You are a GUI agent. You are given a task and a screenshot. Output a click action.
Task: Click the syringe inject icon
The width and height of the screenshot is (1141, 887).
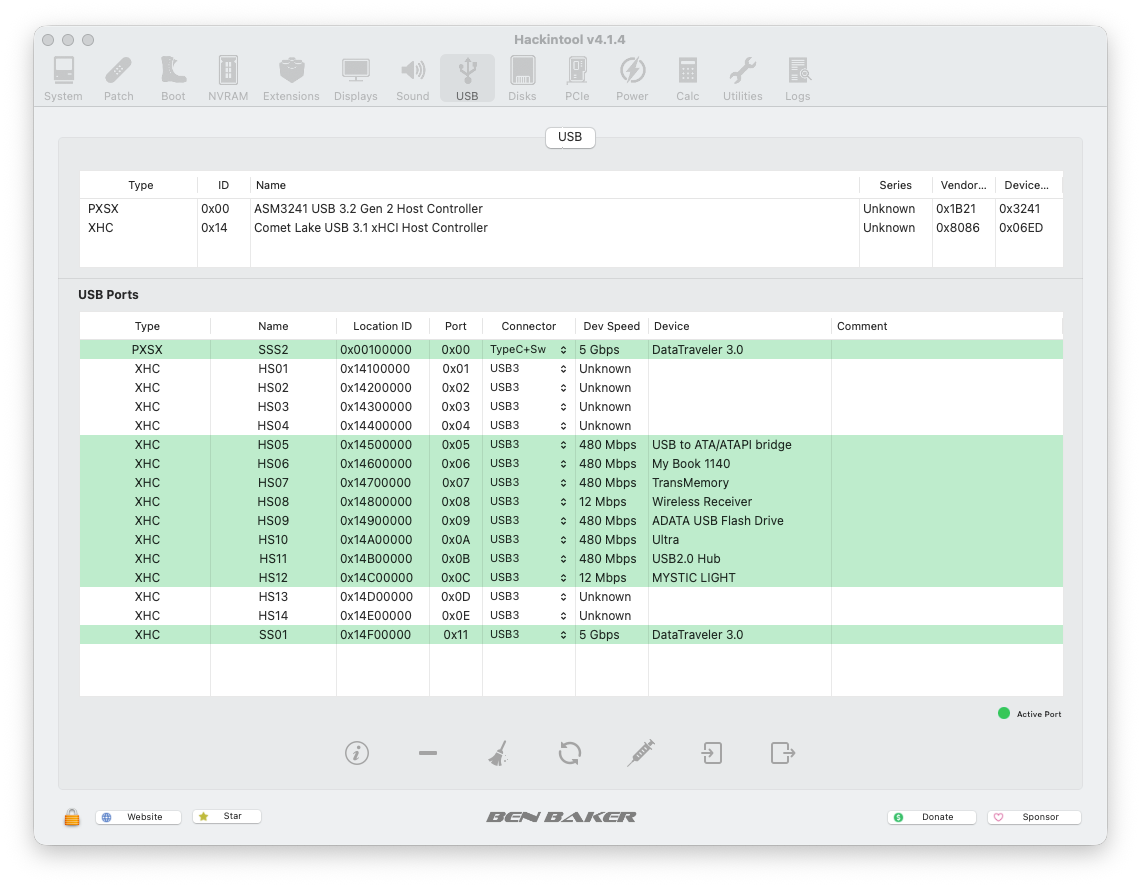tap(641, 753)
